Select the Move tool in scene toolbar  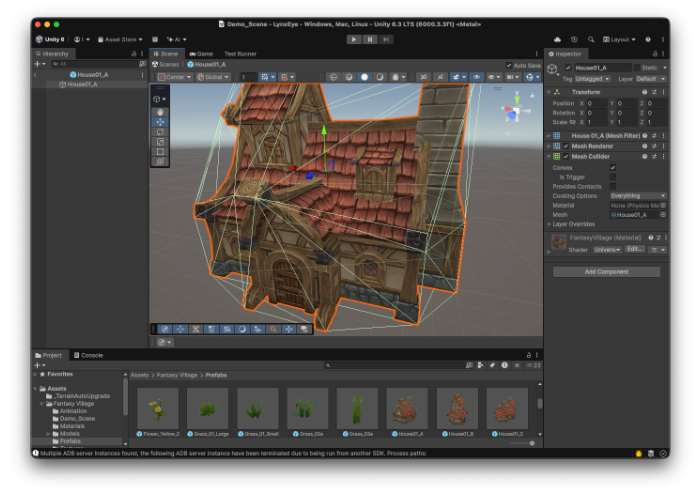click(160, 122)
